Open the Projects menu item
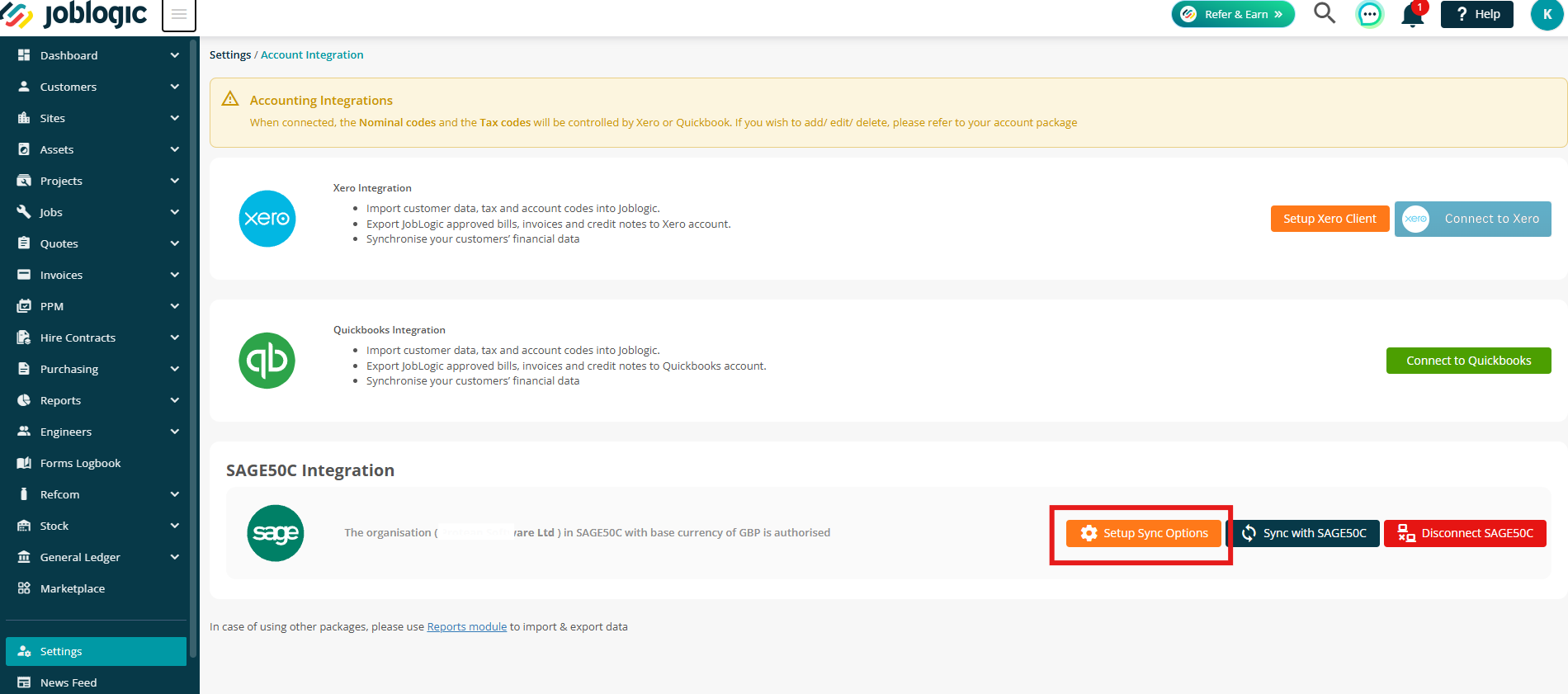 click(96, 181)
